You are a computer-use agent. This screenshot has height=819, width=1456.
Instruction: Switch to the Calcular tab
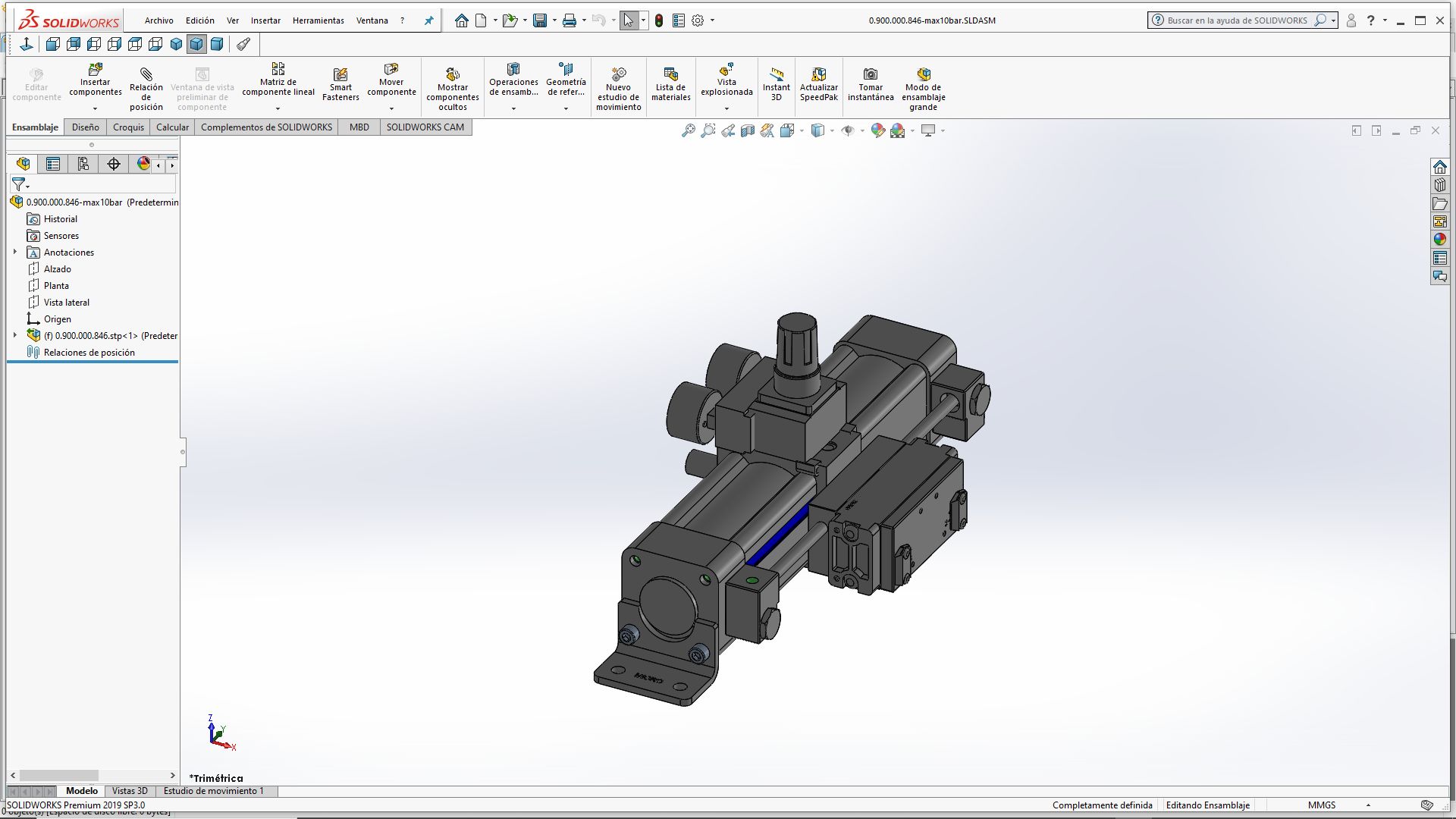tap(172, 127)
